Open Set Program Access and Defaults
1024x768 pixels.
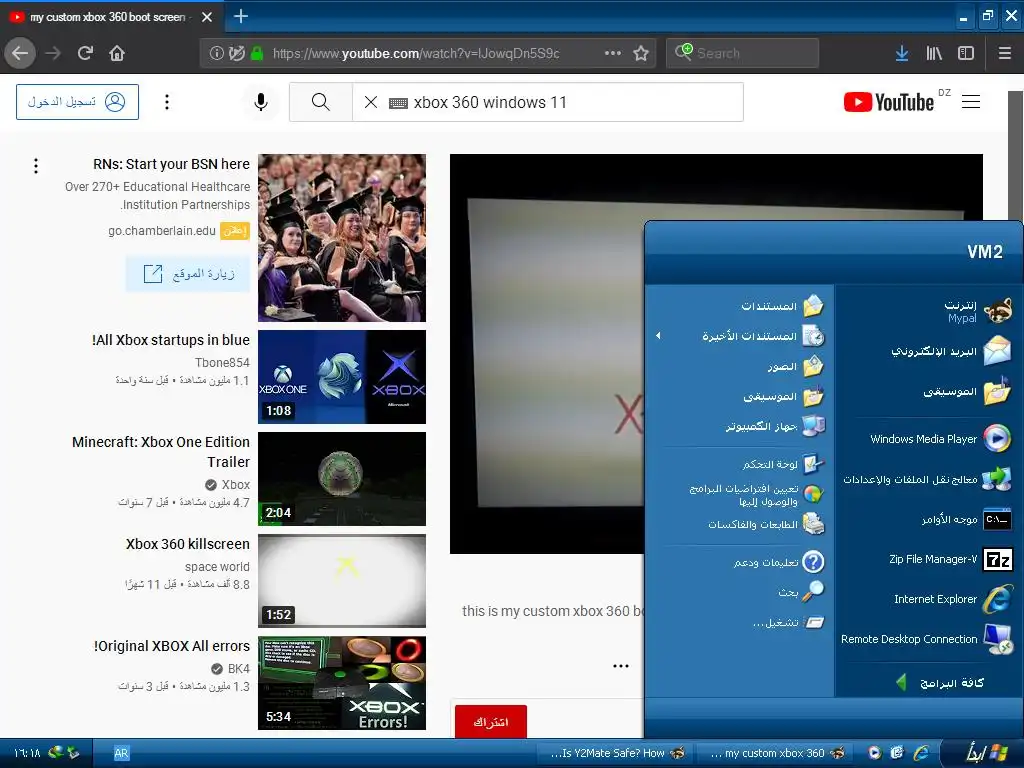coord(756,494)
